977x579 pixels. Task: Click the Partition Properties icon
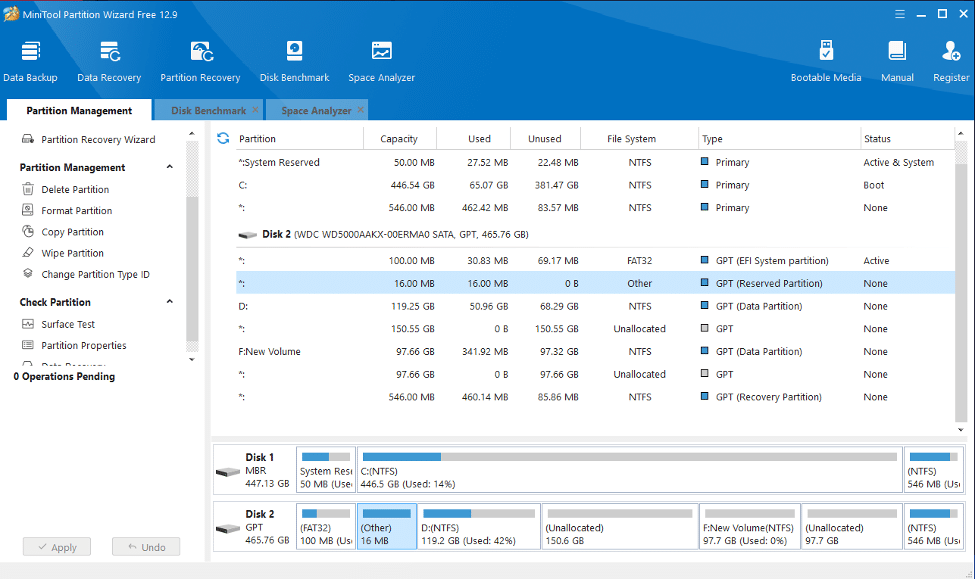tap(28, 345)
